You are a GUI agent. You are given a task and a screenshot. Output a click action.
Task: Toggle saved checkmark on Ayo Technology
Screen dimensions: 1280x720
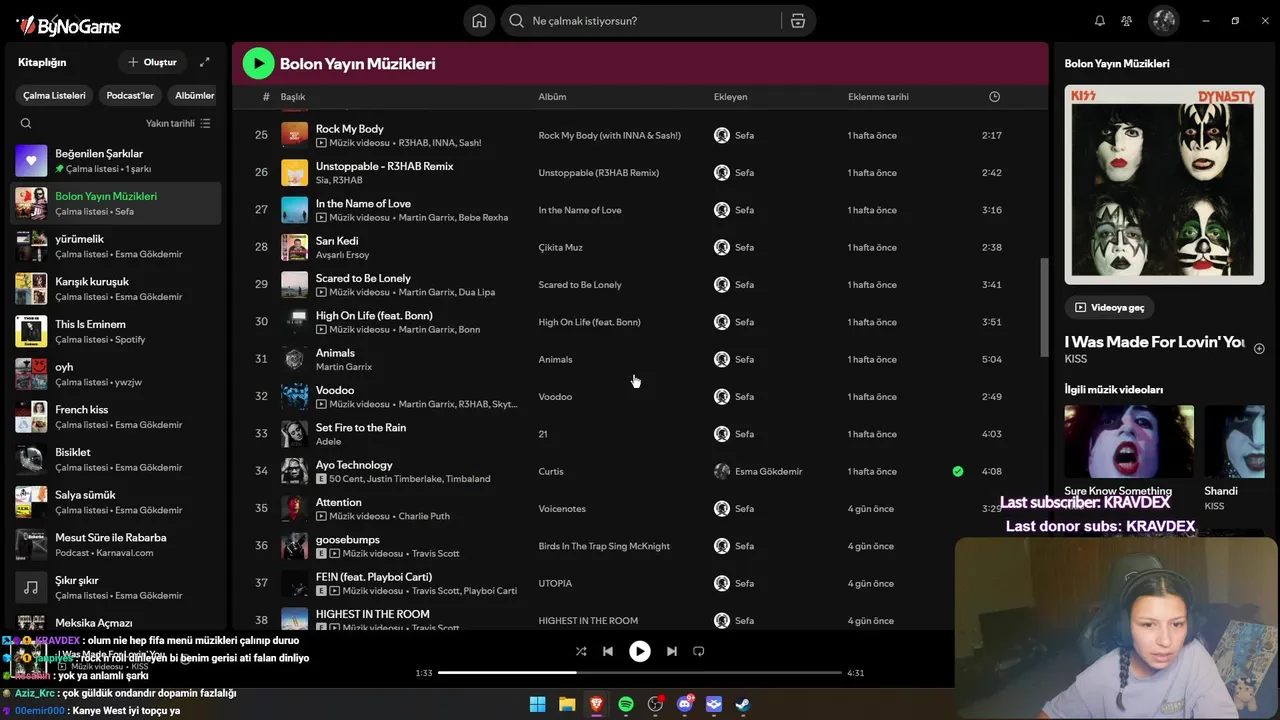tap(958, 471)
